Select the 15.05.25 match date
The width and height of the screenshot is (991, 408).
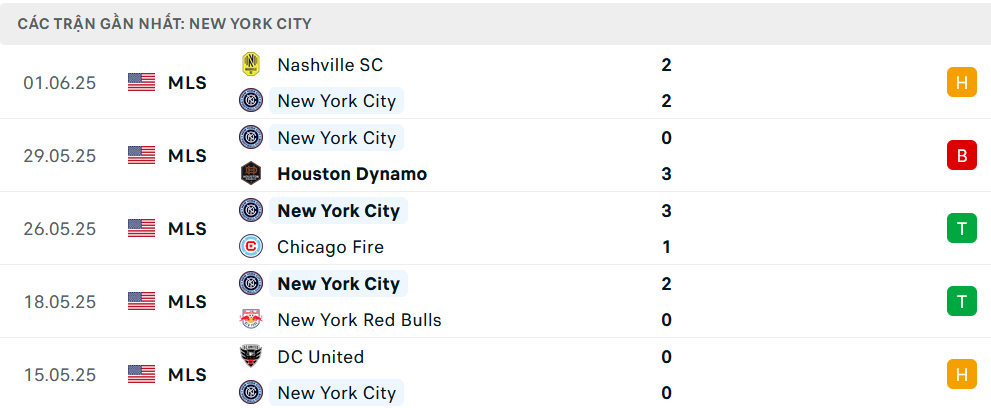point(60,375)
